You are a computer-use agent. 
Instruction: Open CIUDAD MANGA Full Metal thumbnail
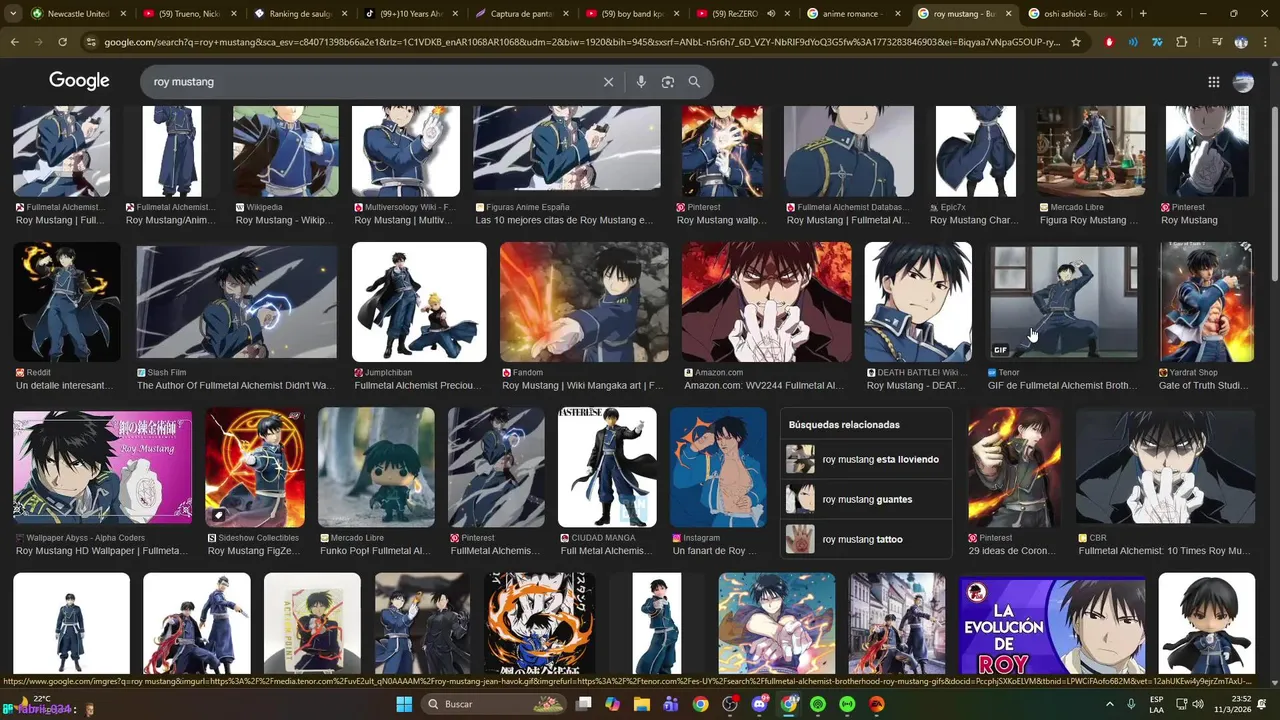pyautogui.click(x=607, y=467)
